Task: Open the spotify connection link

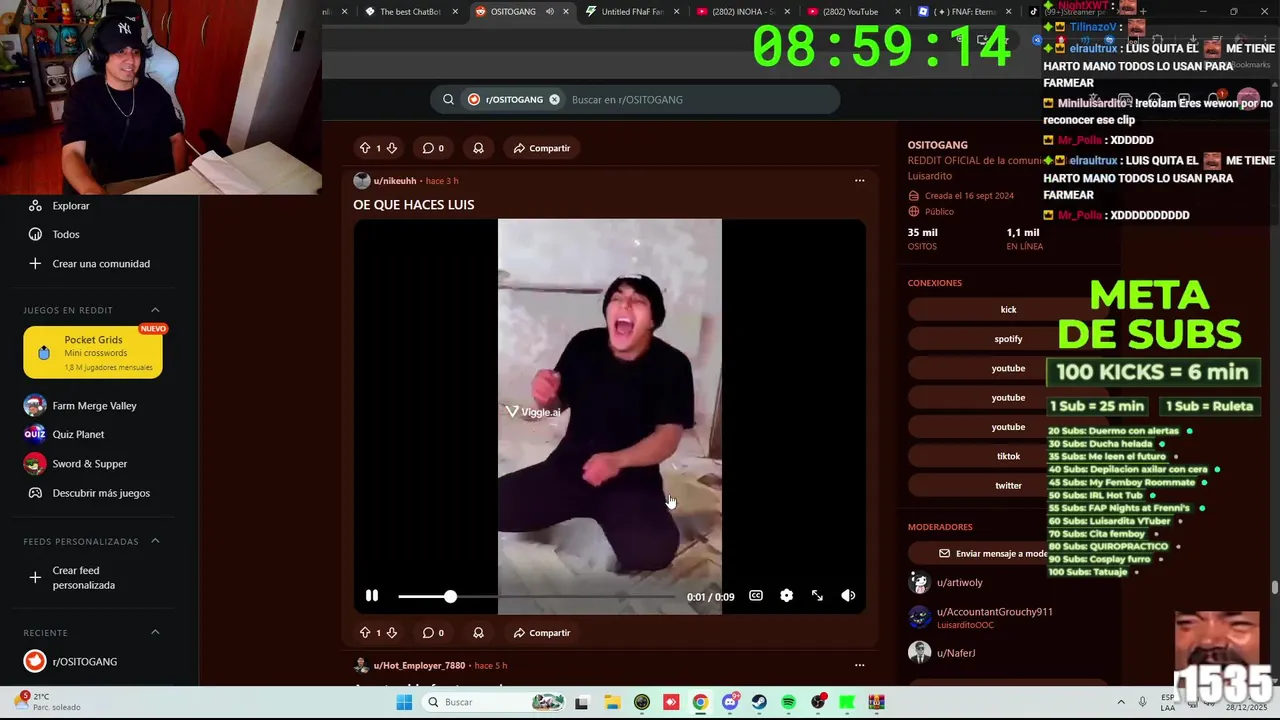Action: click(1008, 339)
